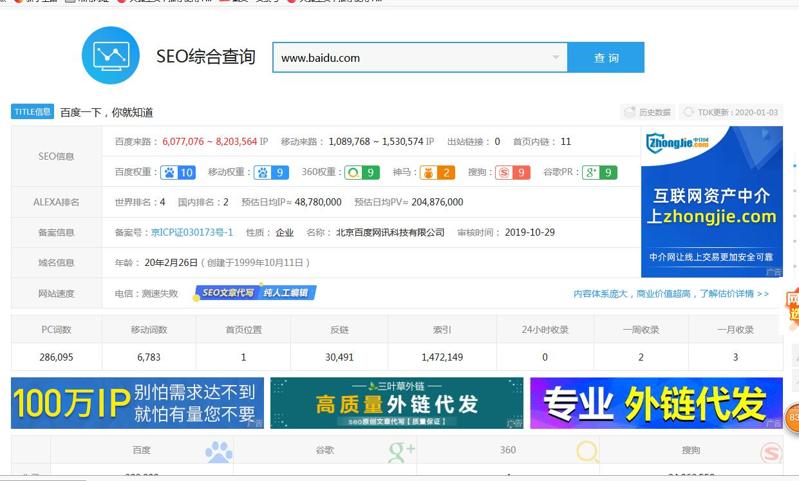The height and width of the screenshot is (481, 799).
Task: Click 移动来路 value 1,089,768 ~ 1,530,574
Action: [x=376, y=142]
